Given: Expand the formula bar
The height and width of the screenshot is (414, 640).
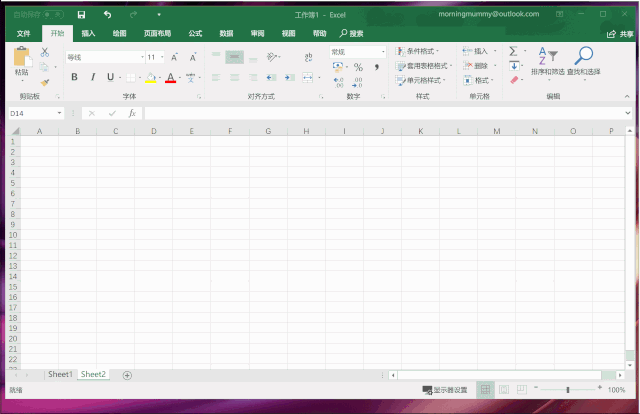Looking at the screenshot, I should pos(628,114).
